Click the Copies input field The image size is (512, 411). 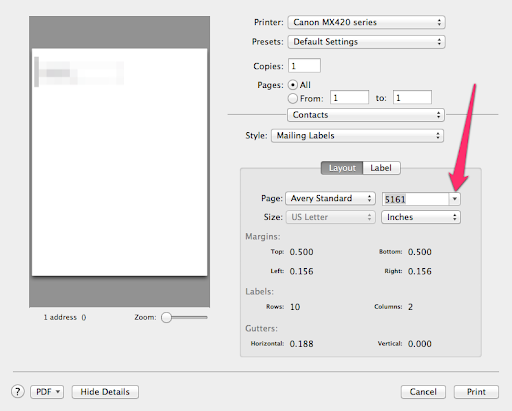304,66
